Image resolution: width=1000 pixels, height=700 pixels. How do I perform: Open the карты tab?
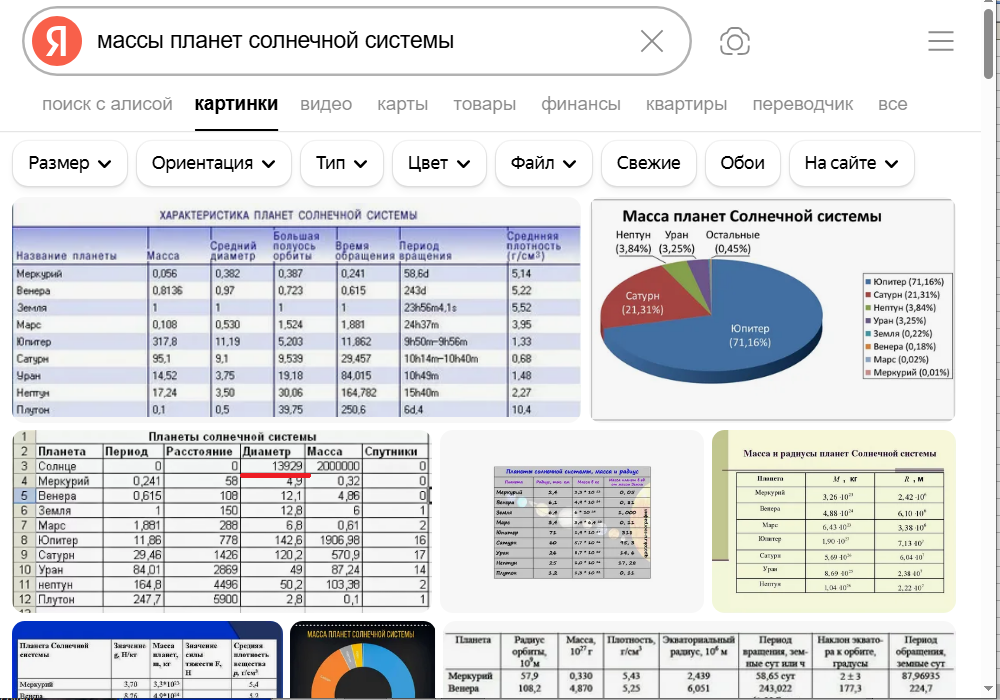point(402,104)
